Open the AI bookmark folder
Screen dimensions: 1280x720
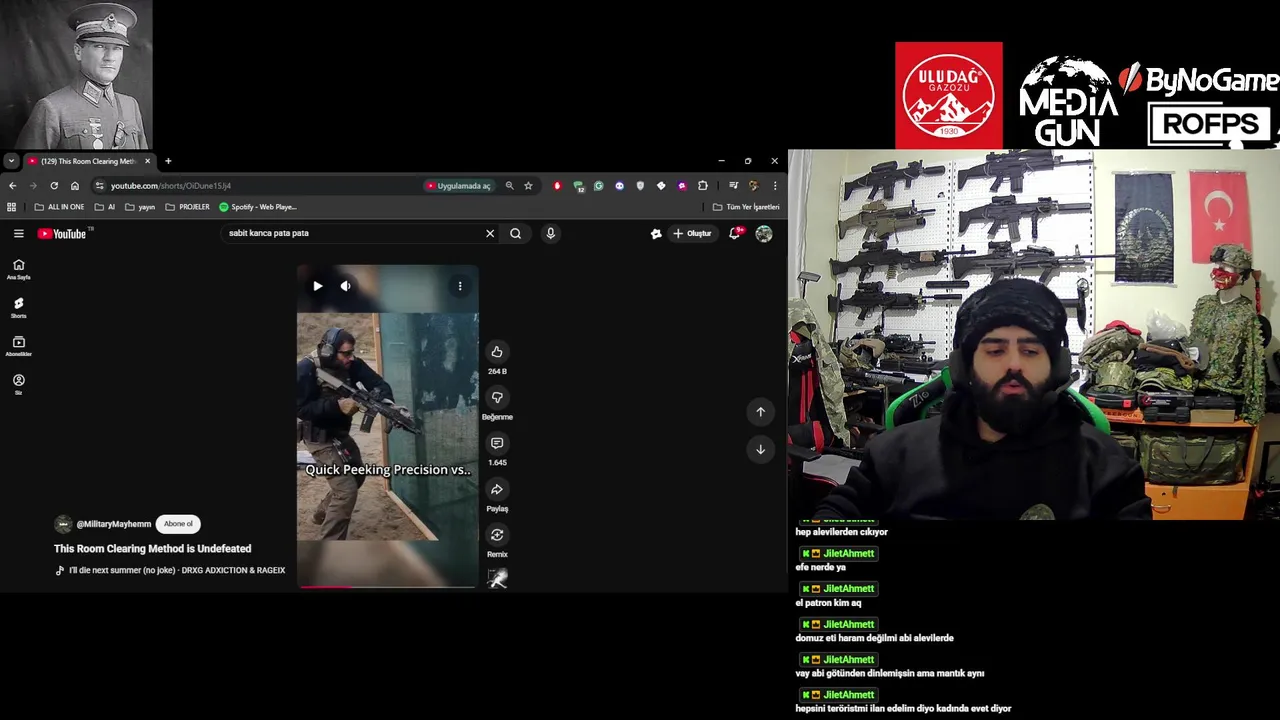(x=105, y=207)
